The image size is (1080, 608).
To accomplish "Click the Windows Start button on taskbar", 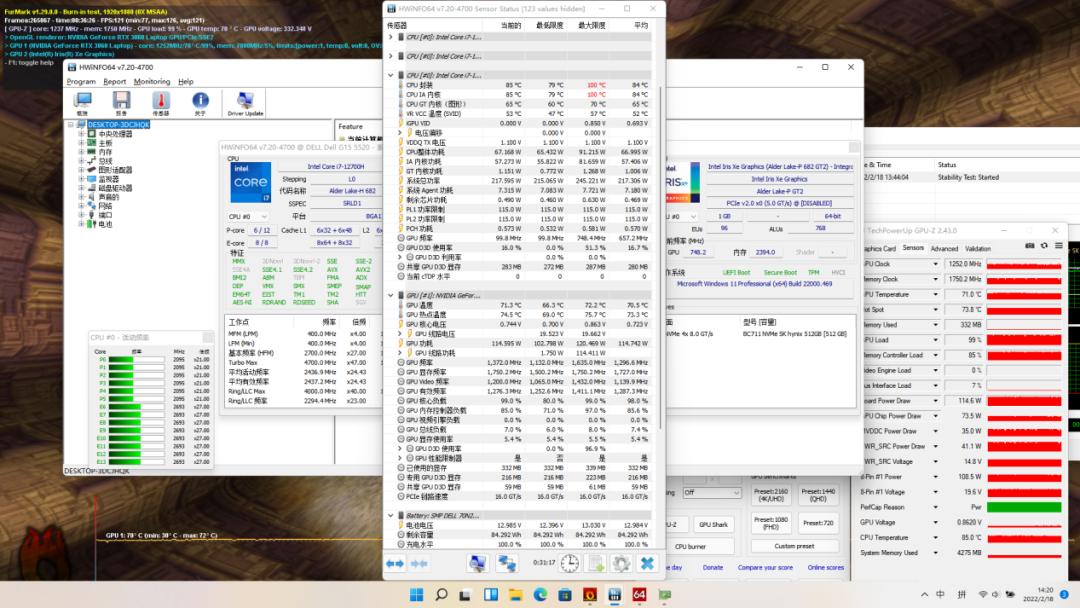I will coord(416,596).
